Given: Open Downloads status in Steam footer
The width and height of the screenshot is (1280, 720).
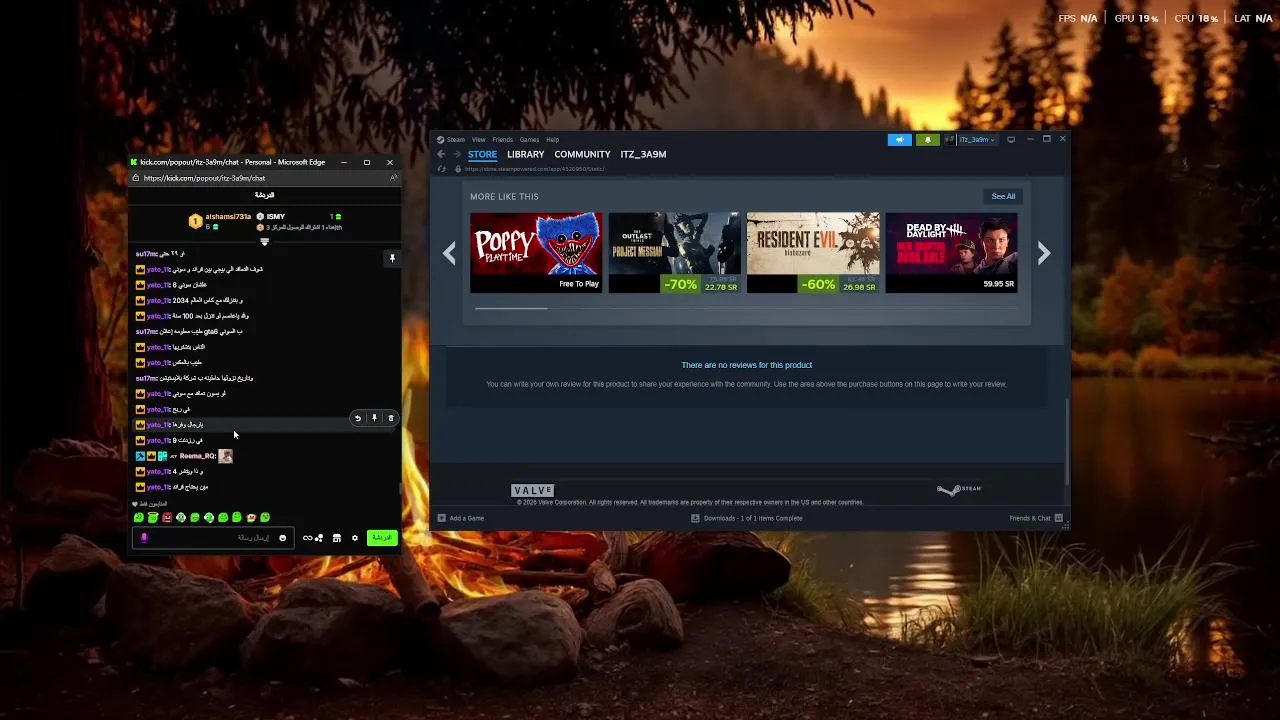Looking at the screenshot, I should [747, 518].
